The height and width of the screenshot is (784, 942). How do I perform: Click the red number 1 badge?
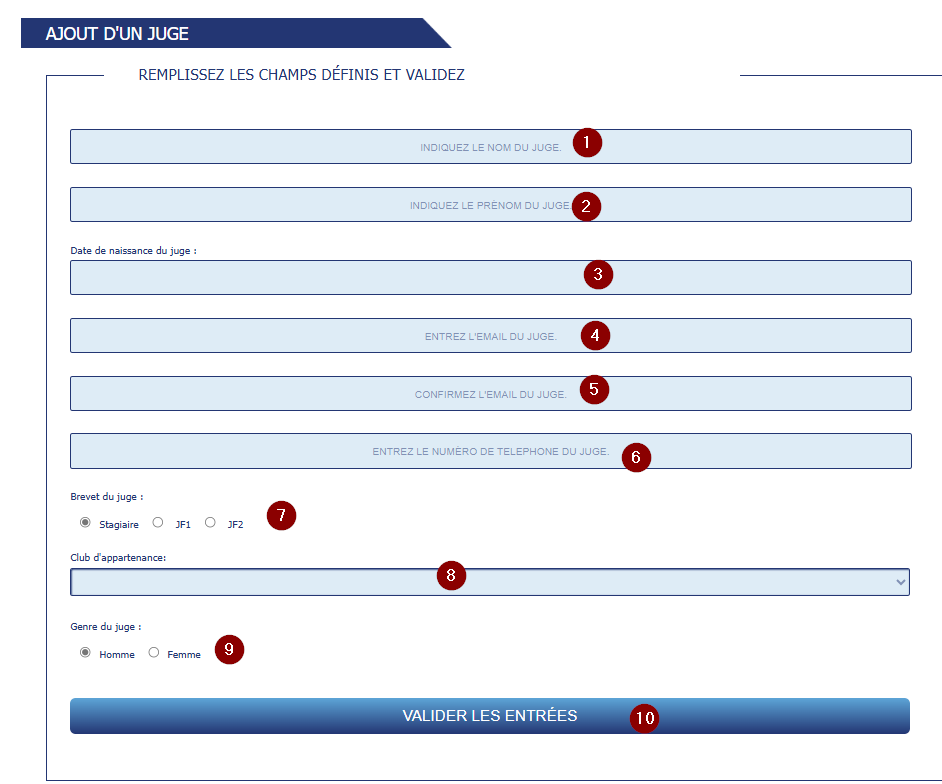coord(587,143)
